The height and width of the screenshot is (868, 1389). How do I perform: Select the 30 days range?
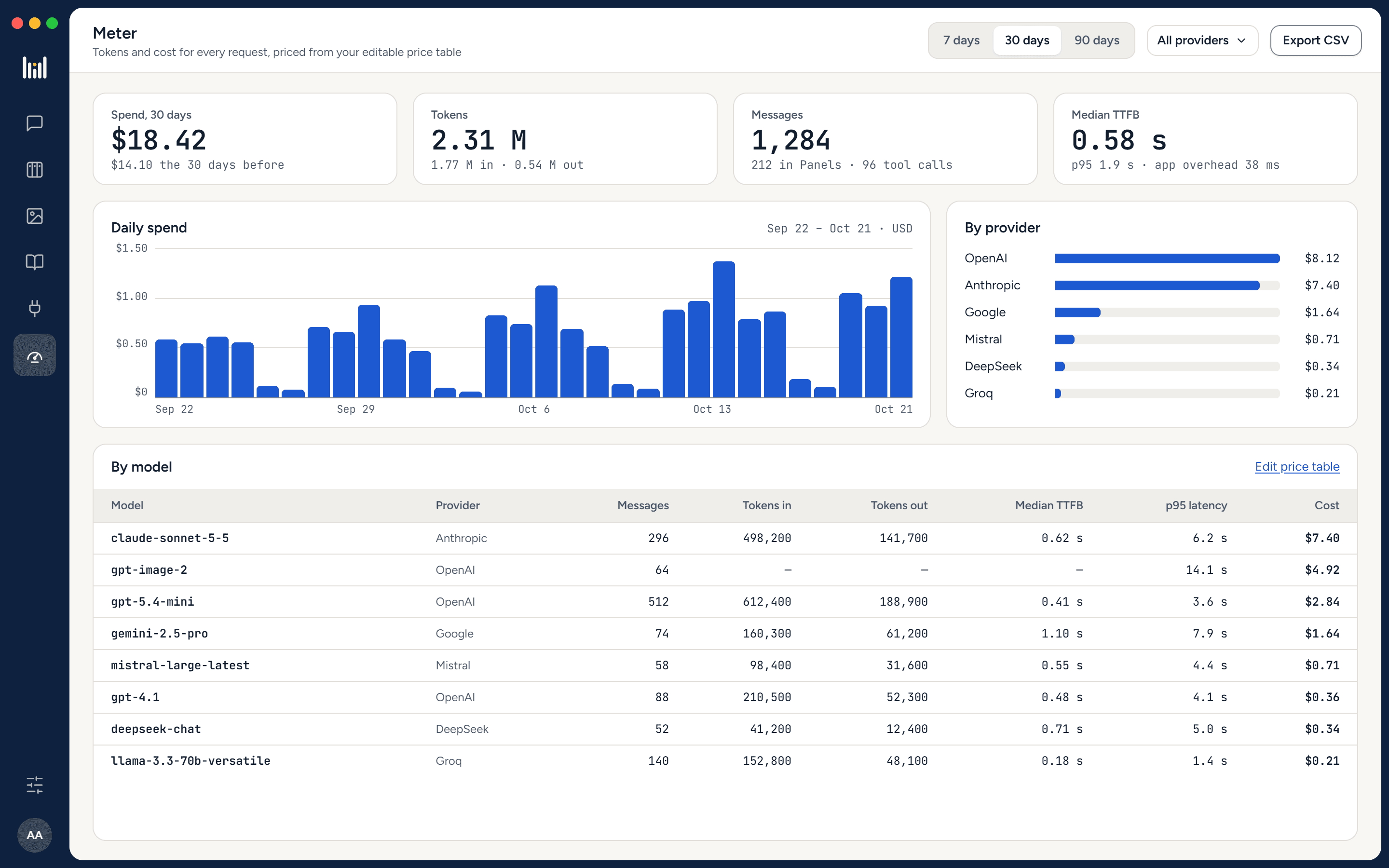point(1027,40)
